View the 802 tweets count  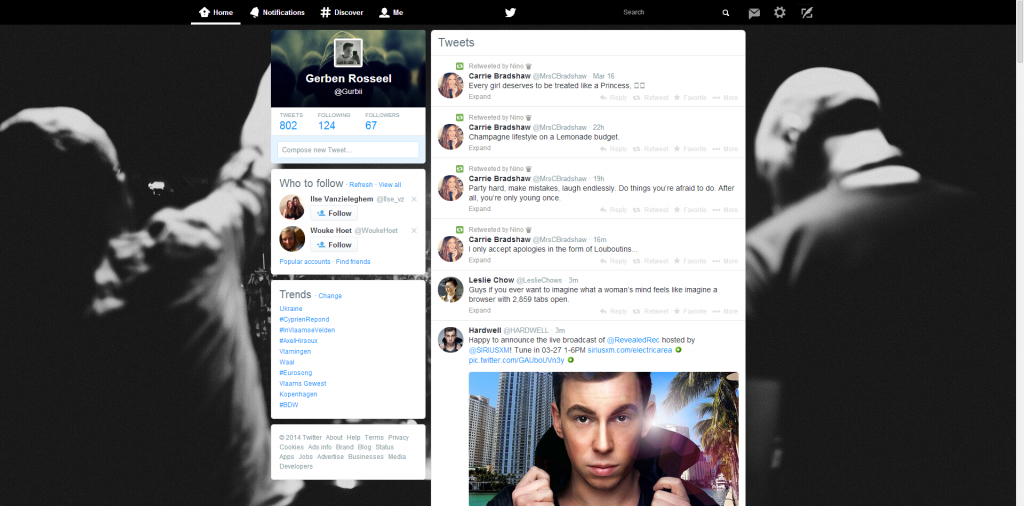(x=291, y=121)
